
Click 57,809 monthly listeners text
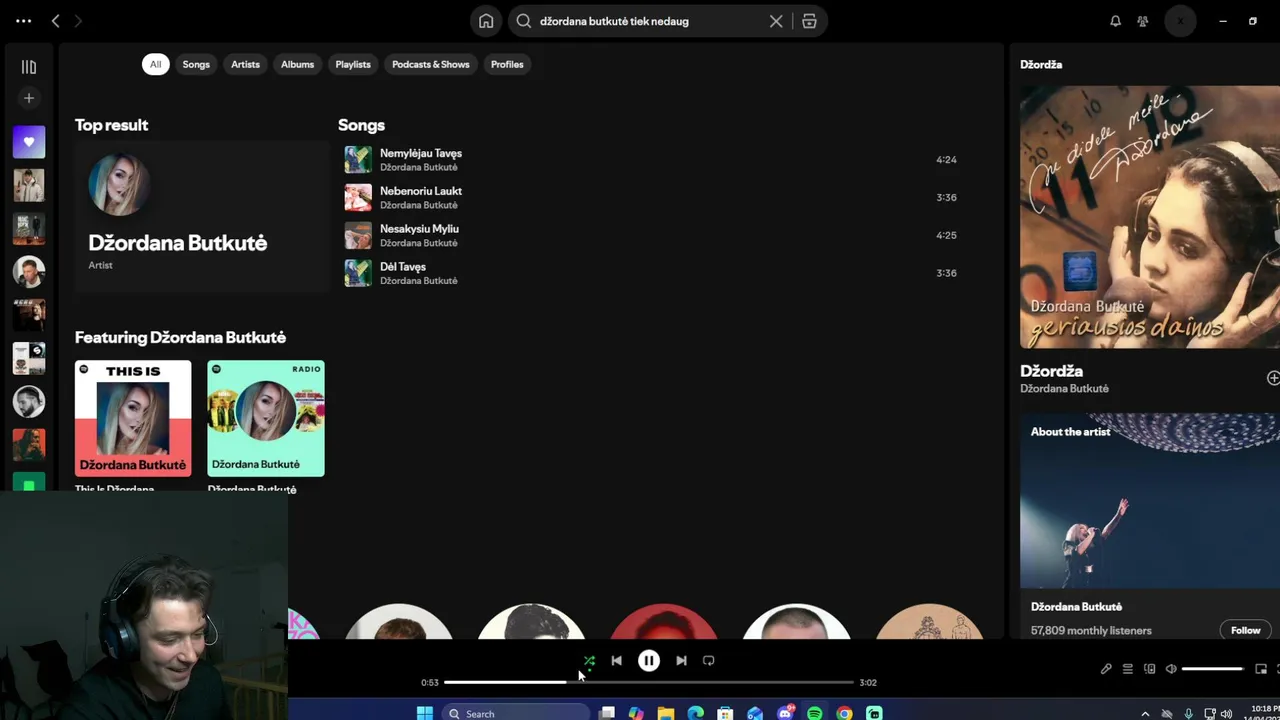pos(1091,631)
